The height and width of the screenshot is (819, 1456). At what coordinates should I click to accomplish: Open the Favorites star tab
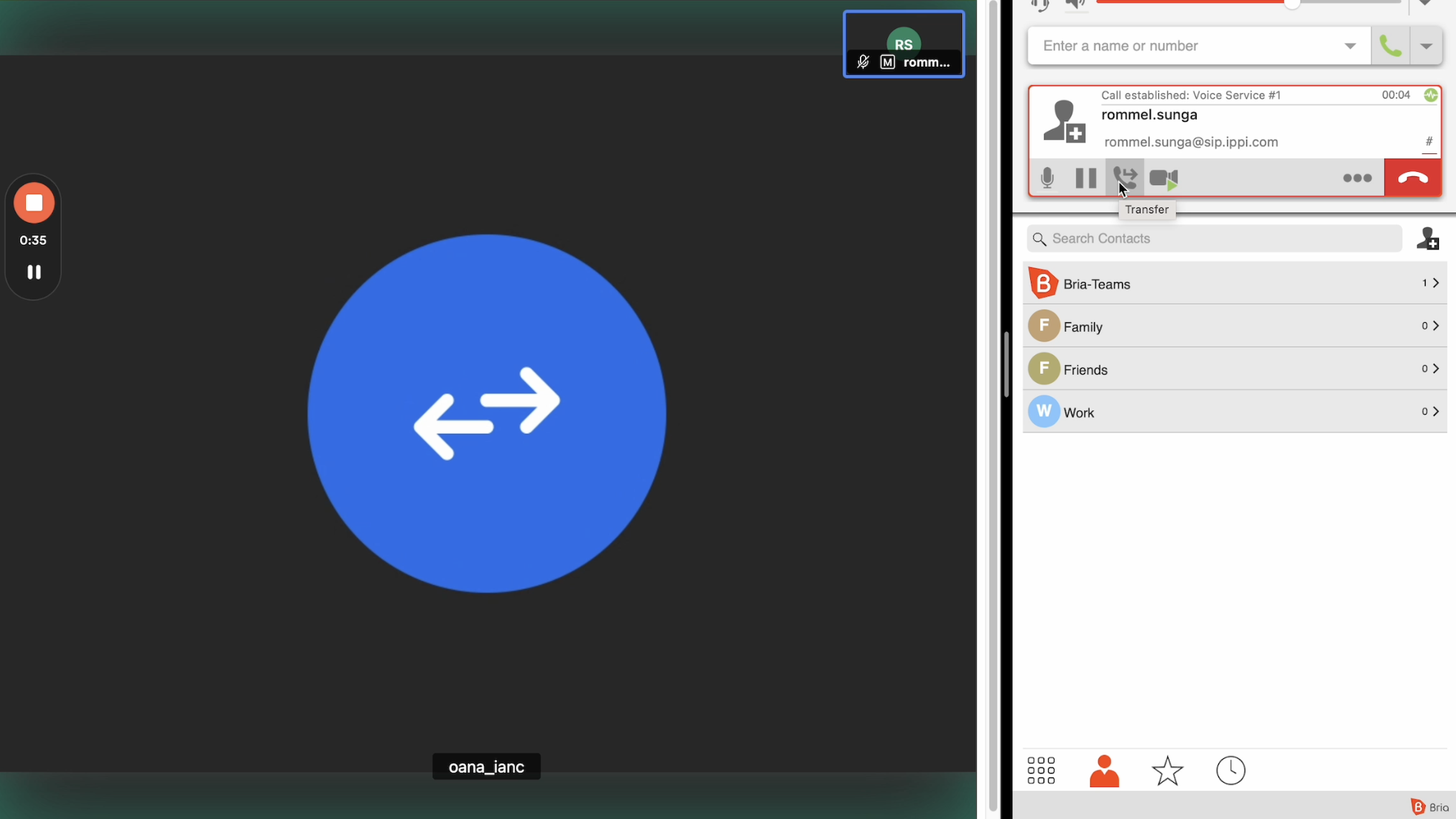point(1167,770)
